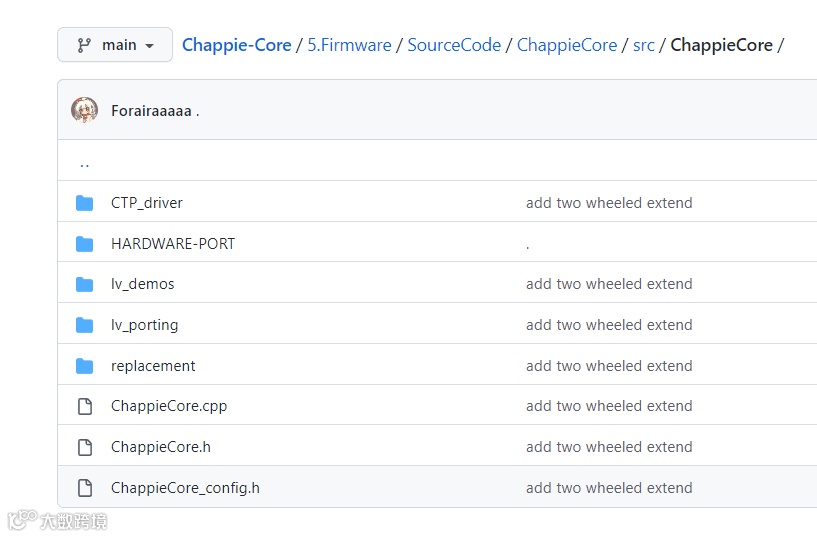Navigate to SourceCode breadcrumb folder
The height and width of the screenshot is (537, 817).
click(454, 45)
